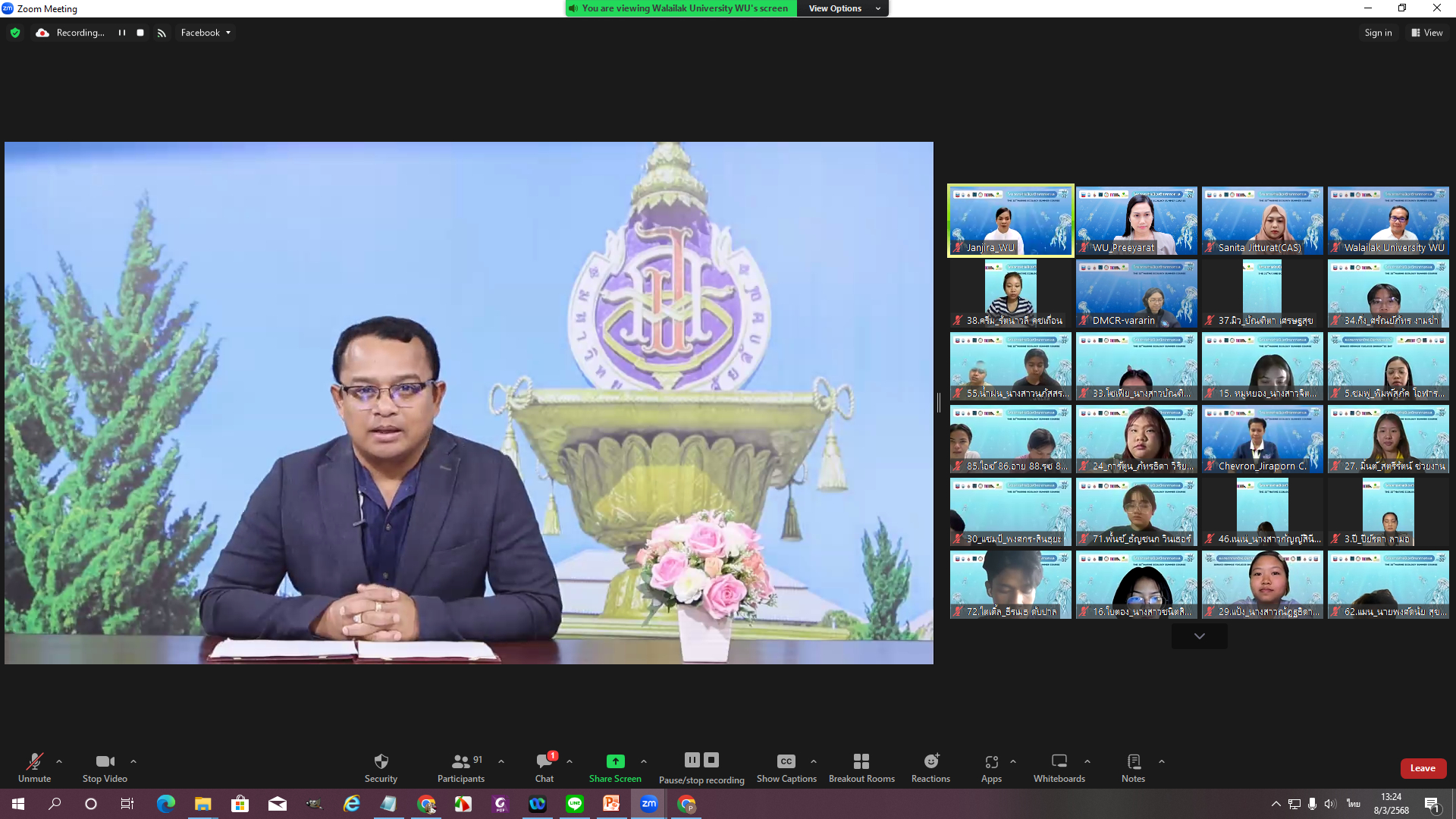Viewport: 1456px width, 819px height.
Task: Open Whiteboards
Action: pyautogui.click(x=1059, y=761)
